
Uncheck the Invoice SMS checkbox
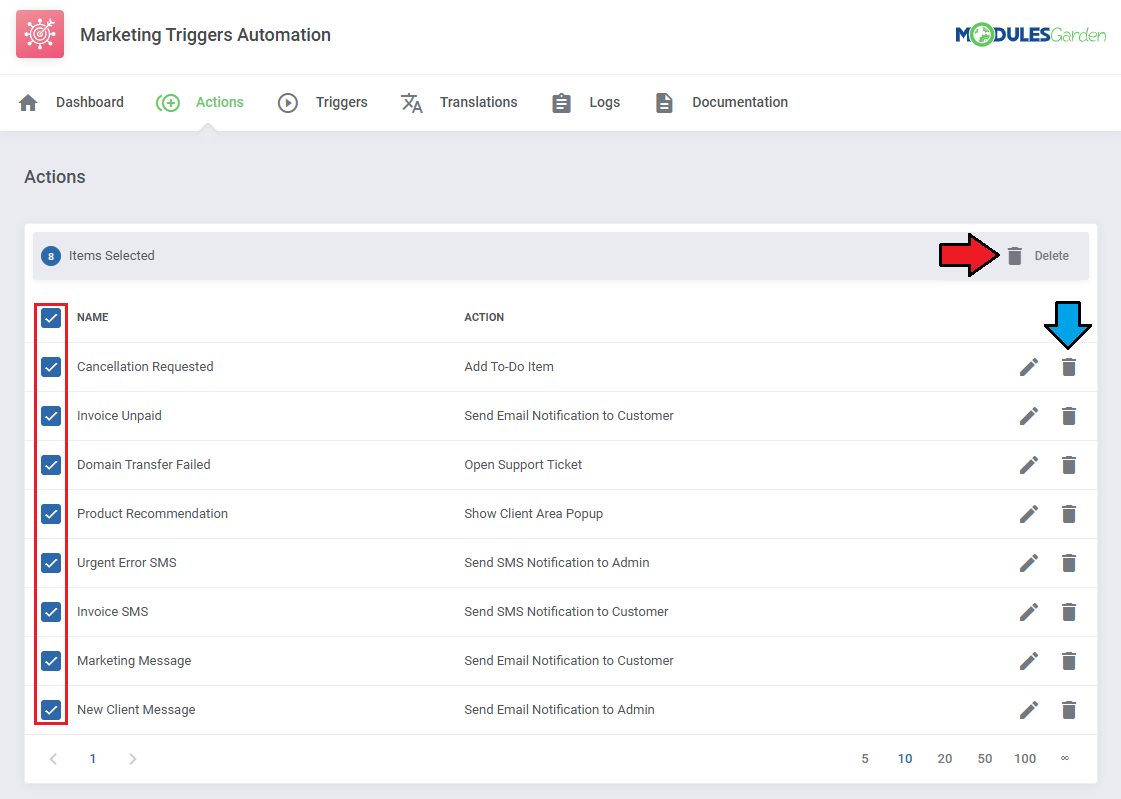click(x=51, y=612)
